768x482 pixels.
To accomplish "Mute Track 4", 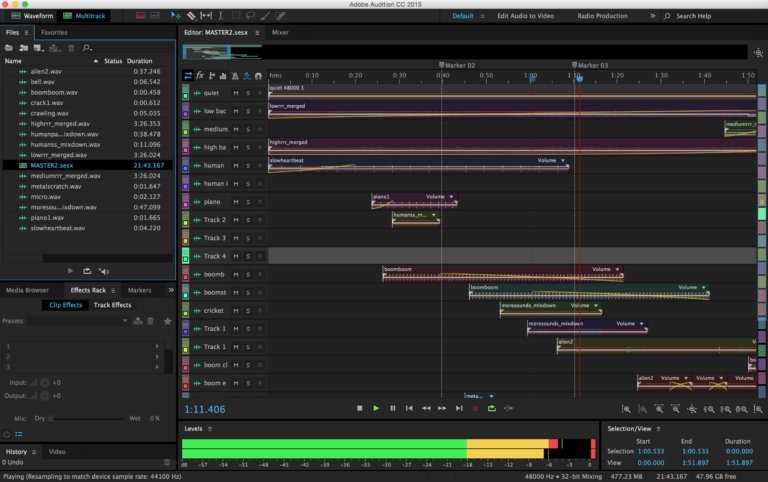I will [x=236, y=256].
